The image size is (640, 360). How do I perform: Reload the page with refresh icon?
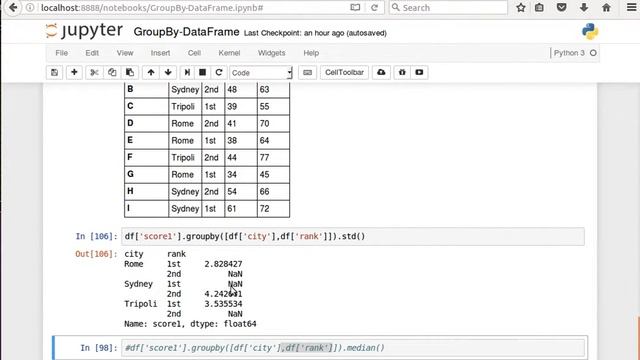[374, 7]
